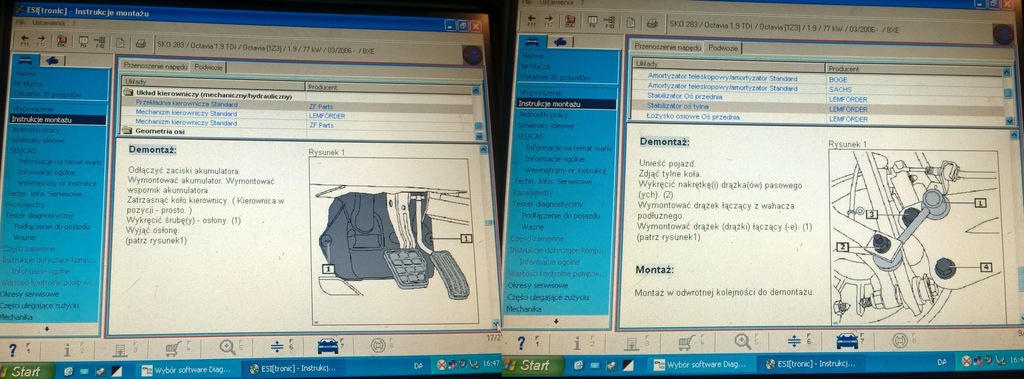
Task: Click the down arrow below Mechanika in left window sidebar
Action: 46,328
